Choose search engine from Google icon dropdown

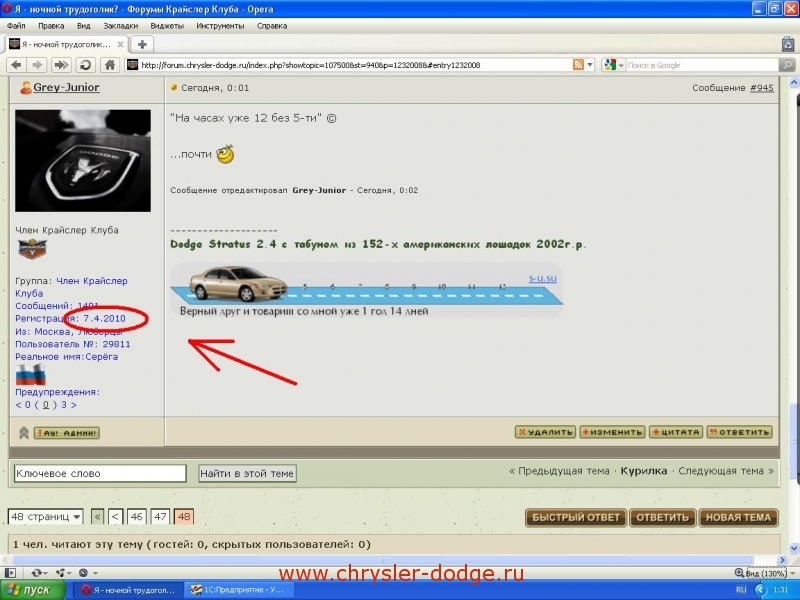click(613, 65)
